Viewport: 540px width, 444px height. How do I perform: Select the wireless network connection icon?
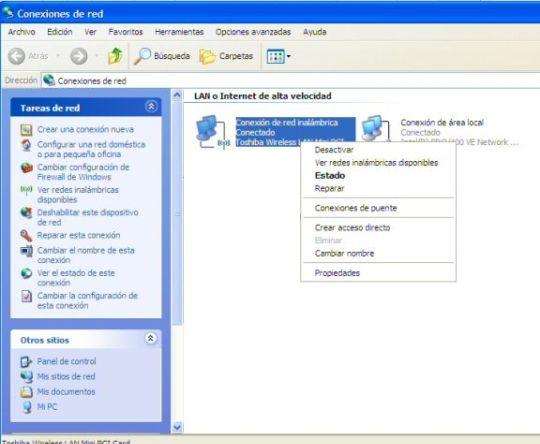211,132
